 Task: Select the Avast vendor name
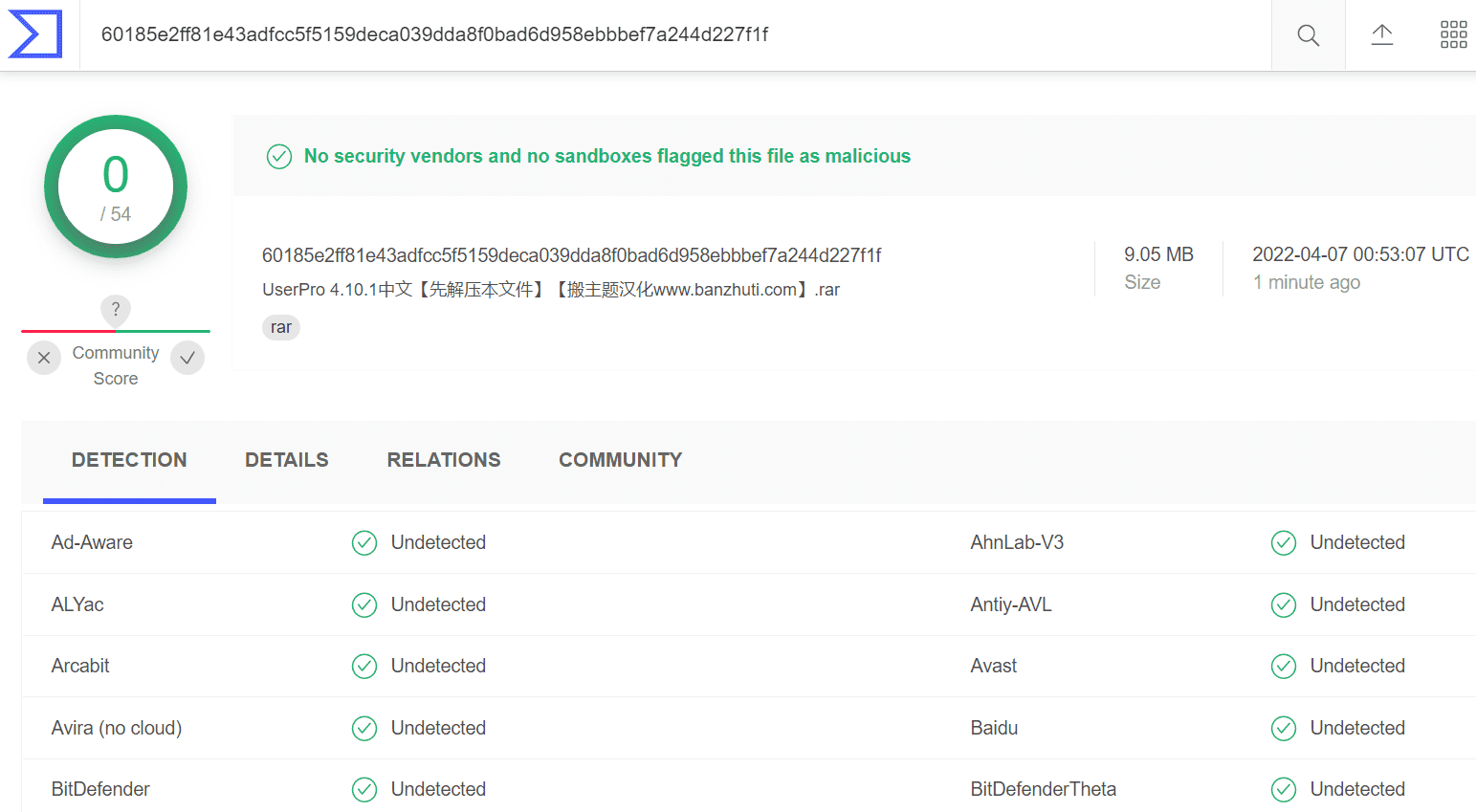994,666
